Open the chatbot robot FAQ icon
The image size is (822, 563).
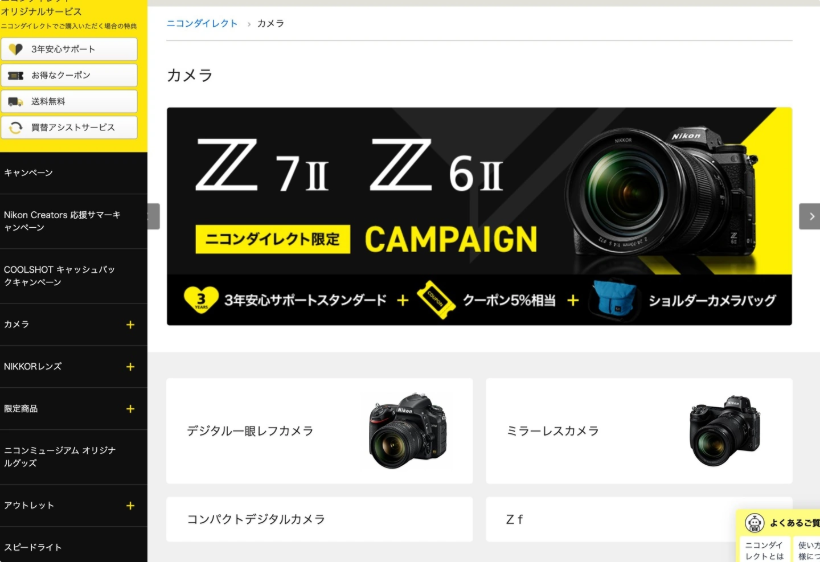pos(754,523)
